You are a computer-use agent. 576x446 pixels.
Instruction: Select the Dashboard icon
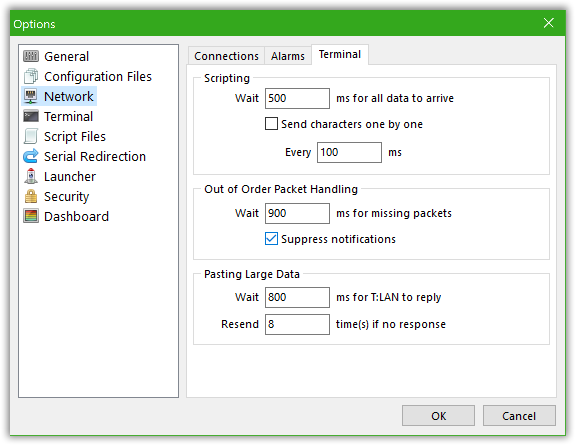[x=31, y=216]
